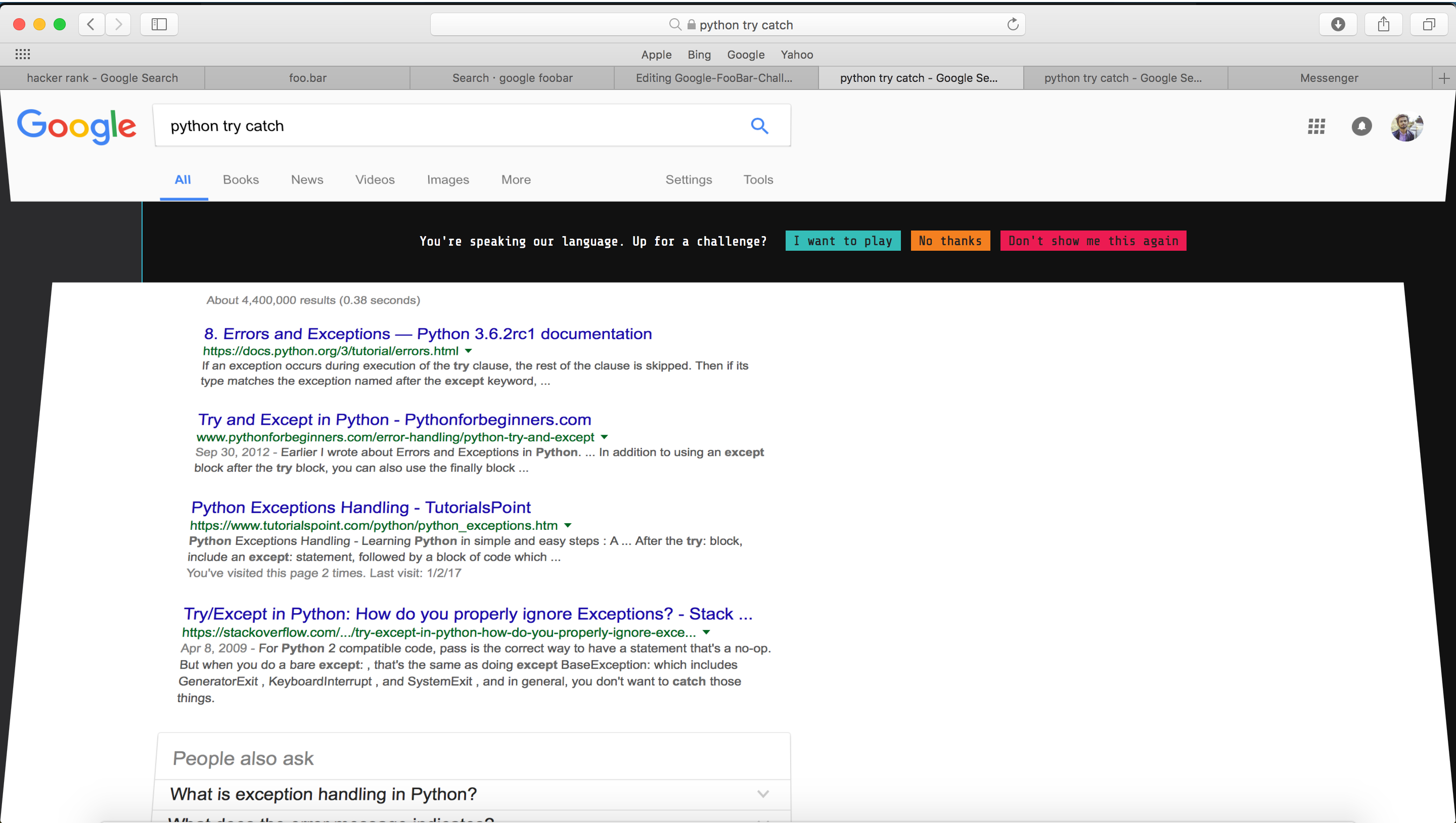1456x823 pixels.
Task: Expand dropdown arrow beside pythonforbeginners URL
Action: pos(604,437)
